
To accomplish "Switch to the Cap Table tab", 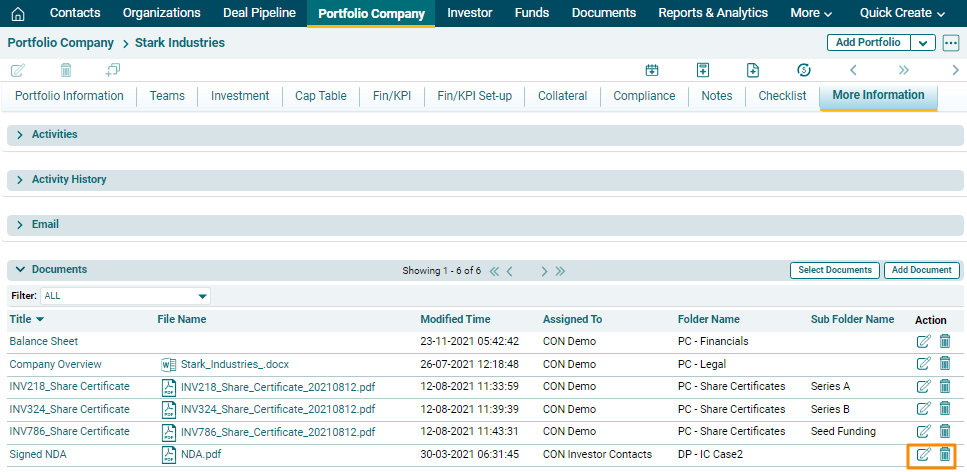I will coord(320,96).
